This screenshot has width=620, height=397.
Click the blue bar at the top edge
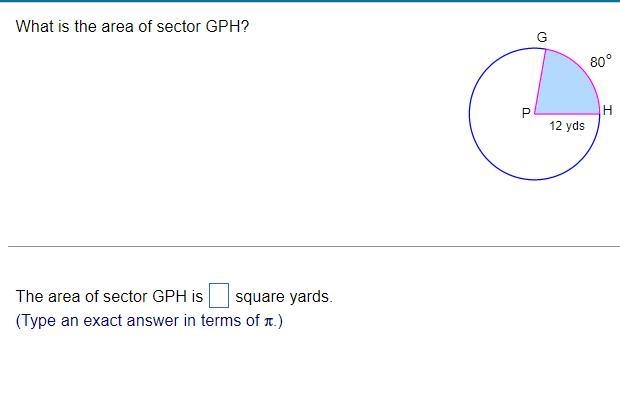pos(310,1)
